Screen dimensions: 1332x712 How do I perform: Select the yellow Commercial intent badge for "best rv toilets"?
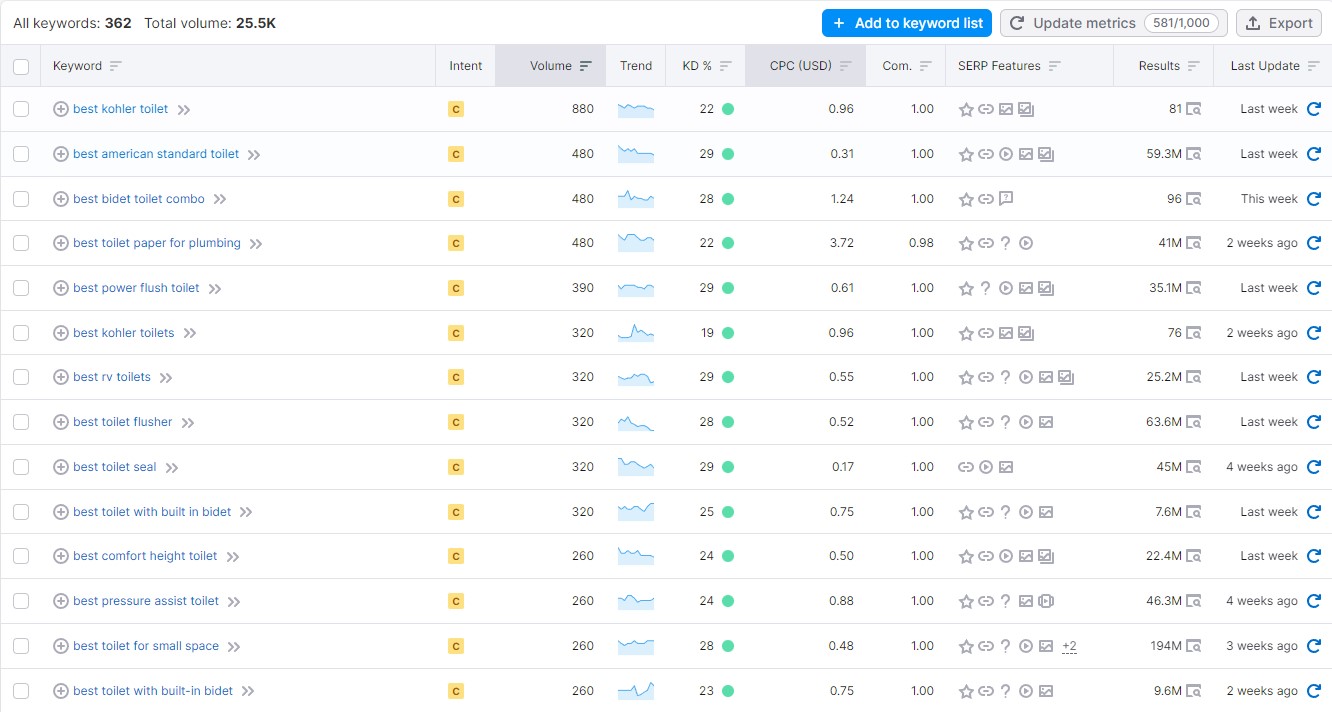click(x=456, y=377)
